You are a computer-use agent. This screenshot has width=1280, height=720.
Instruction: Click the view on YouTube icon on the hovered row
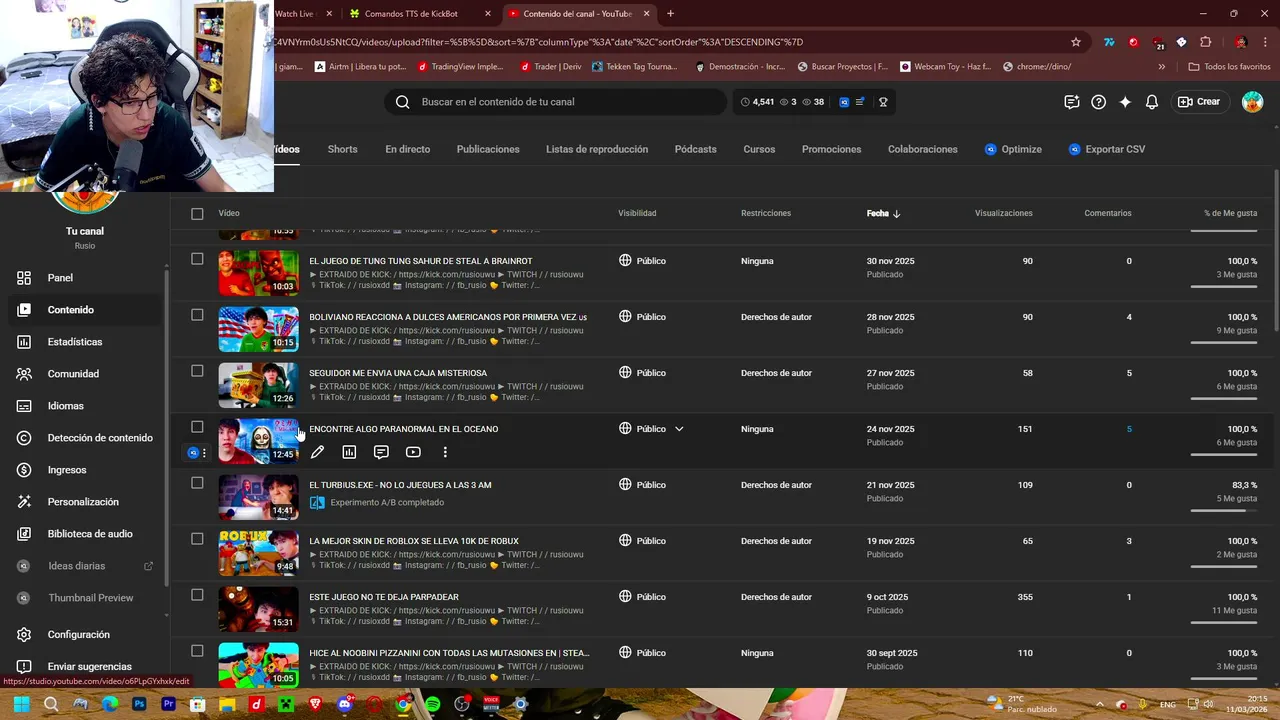[x=413, y=452]
